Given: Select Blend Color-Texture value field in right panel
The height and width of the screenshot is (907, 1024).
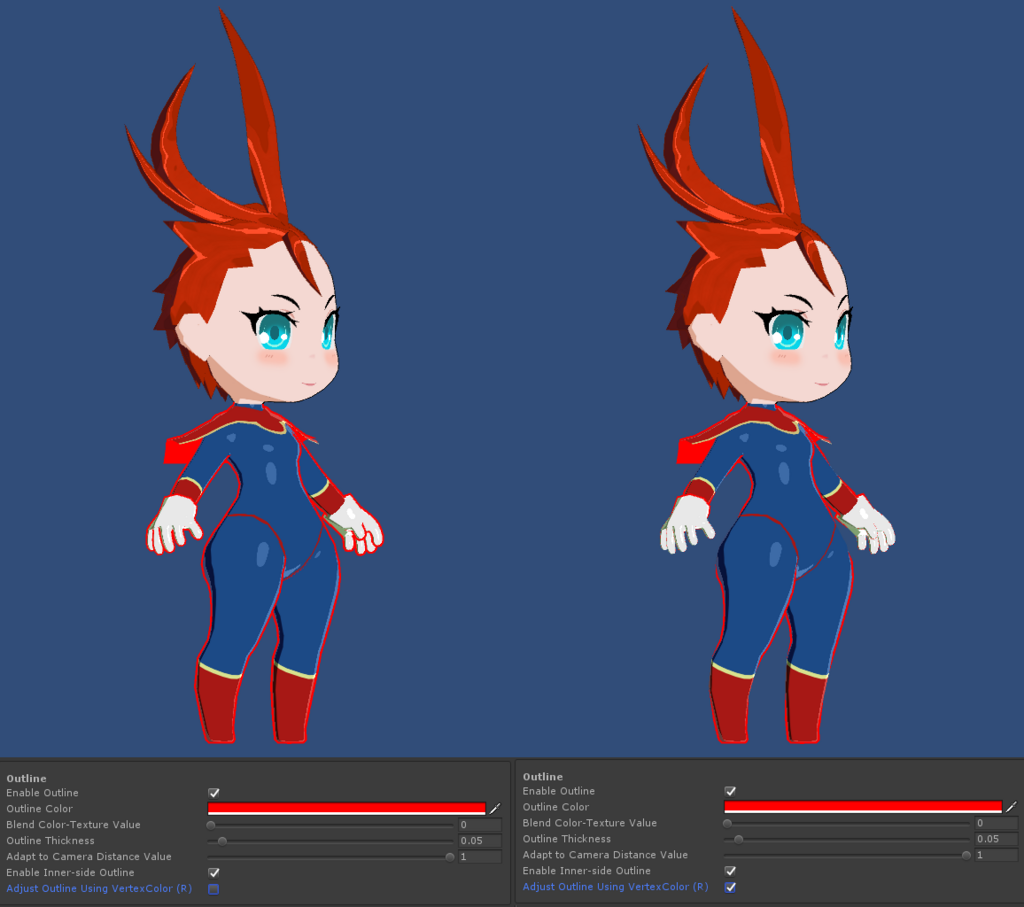Looking at the screenshot, I should pyautogui.click(x=997, y=823).
